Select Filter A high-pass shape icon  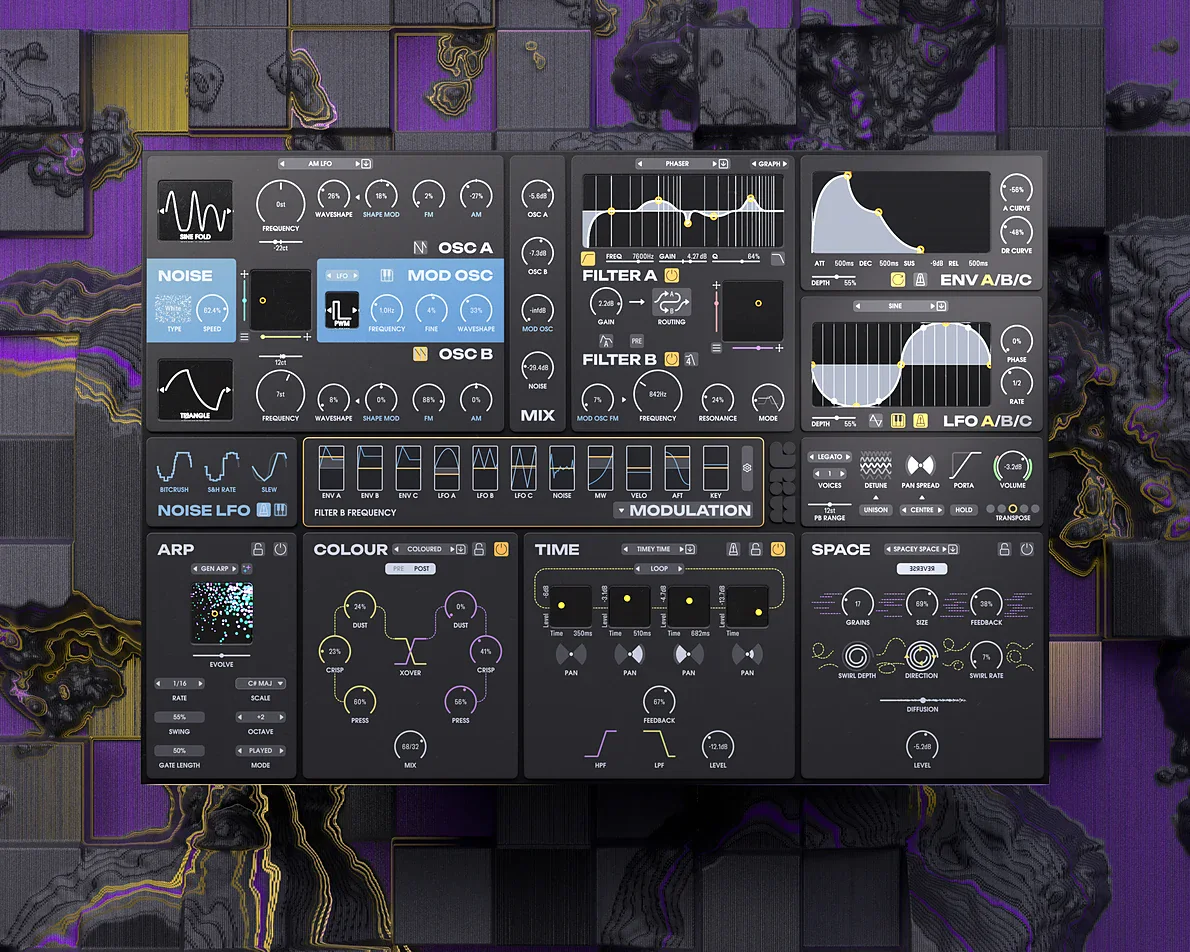pos(588,258)
